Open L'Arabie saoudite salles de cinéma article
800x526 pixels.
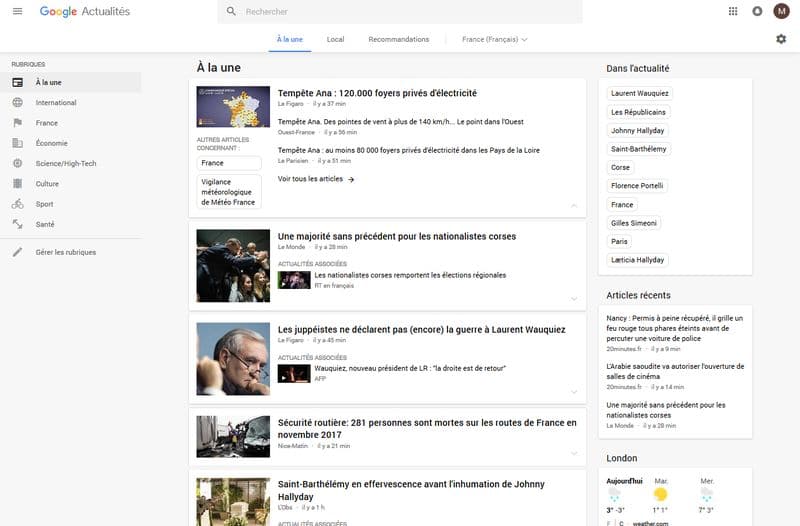click(675, 371)
